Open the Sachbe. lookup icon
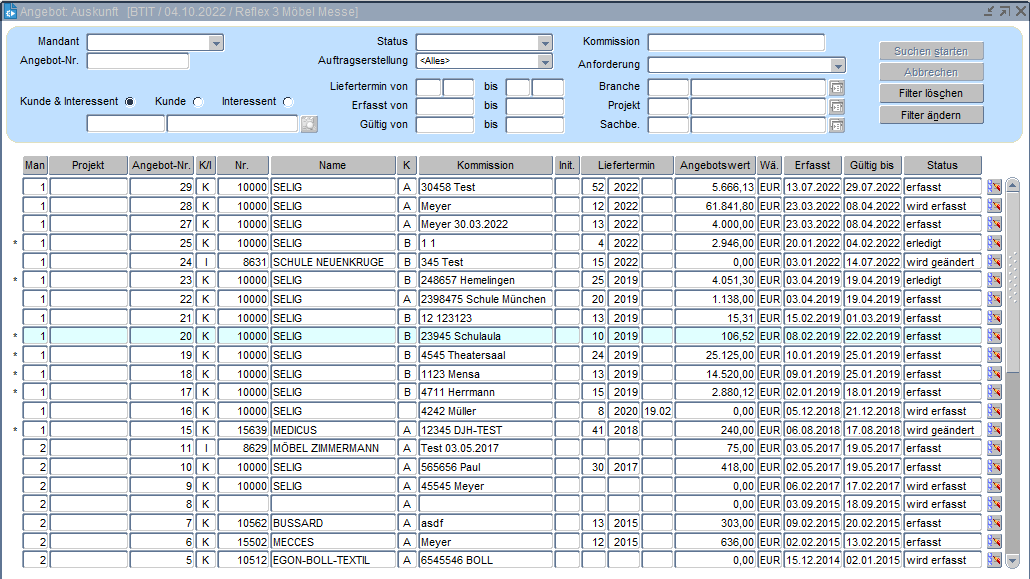 tap(837, 125)
